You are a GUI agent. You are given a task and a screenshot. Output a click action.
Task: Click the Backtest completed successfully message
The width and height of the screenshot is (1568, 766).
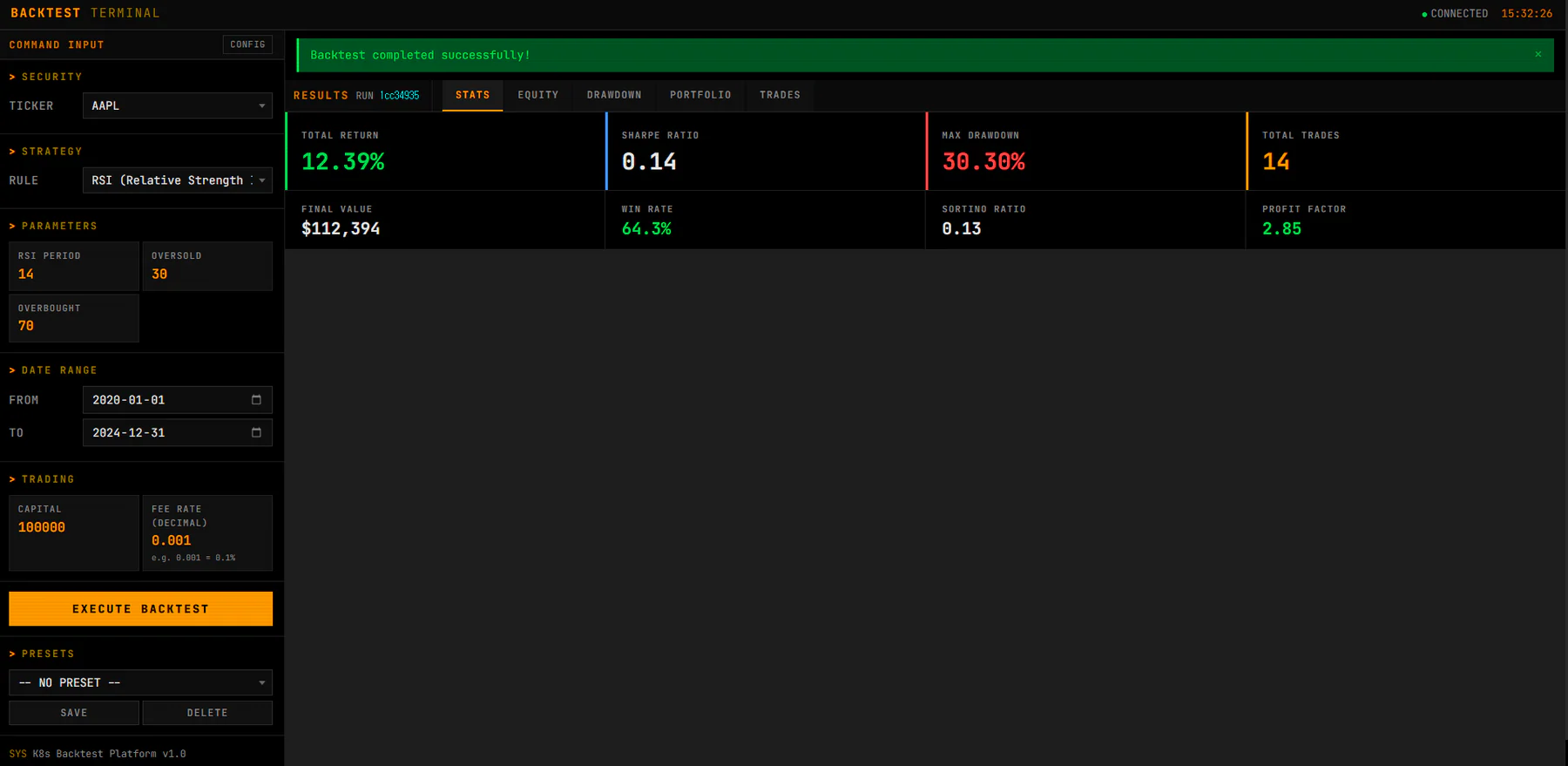421,55
